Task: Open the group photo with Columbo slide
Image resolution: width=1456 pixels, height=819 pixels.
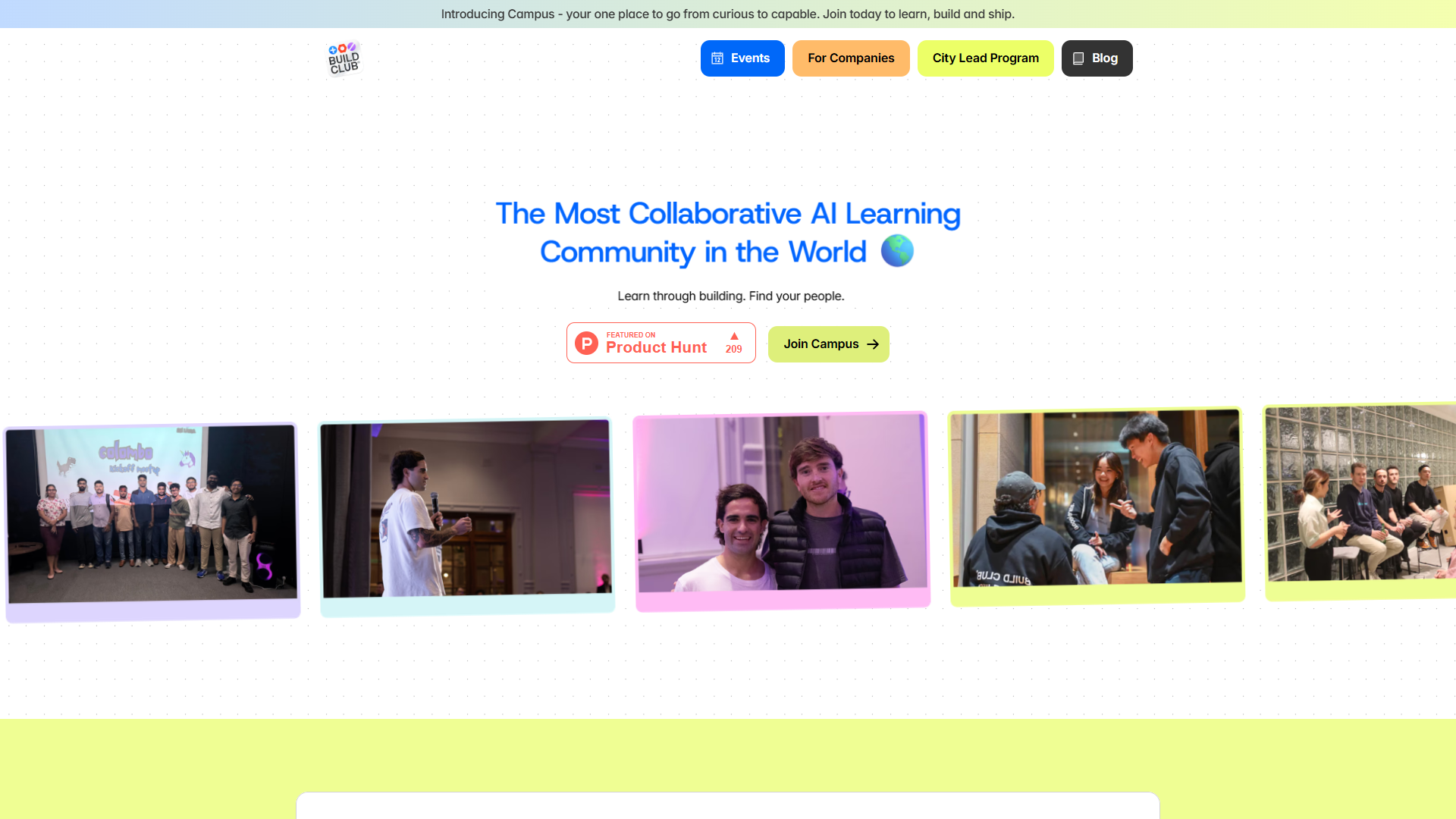Action: pyautogui.click(x=152, y=522)
